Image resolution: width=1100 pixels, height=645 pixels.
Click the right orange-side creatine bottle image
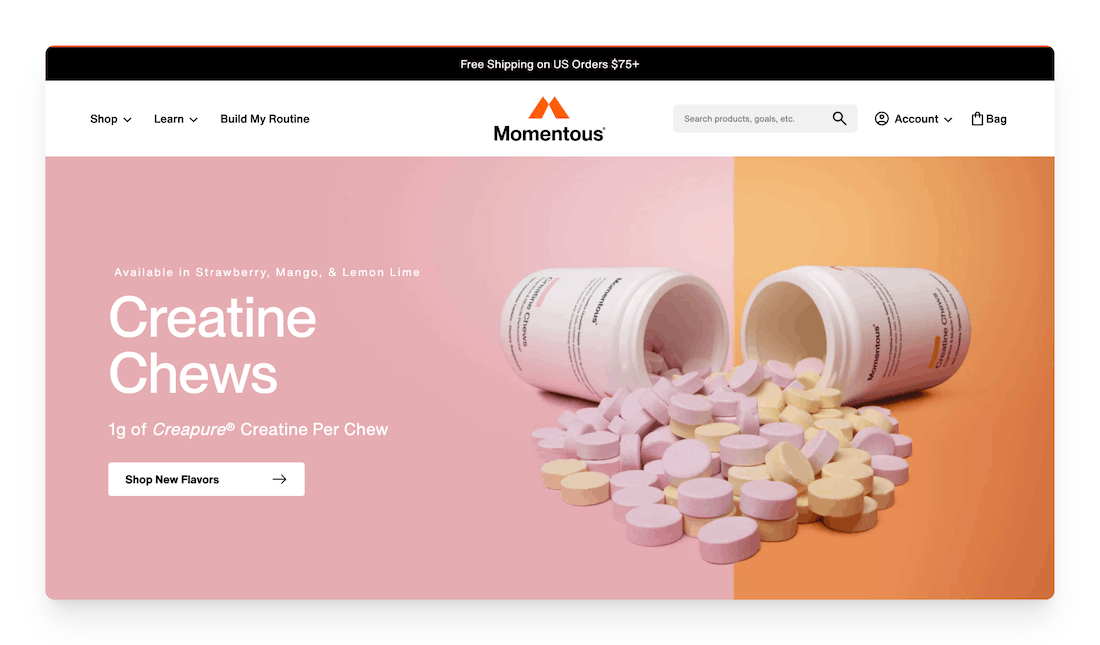pos(856,328)
